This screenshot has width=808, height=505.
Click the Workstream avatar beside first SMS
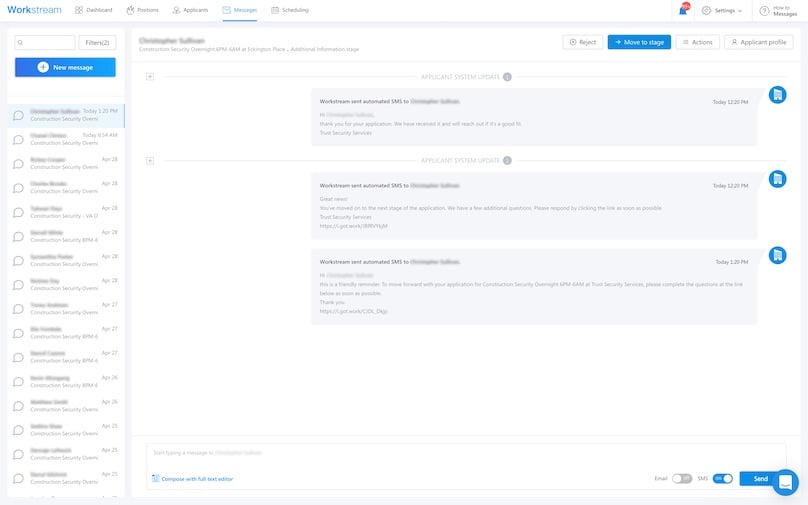(777, 94)
